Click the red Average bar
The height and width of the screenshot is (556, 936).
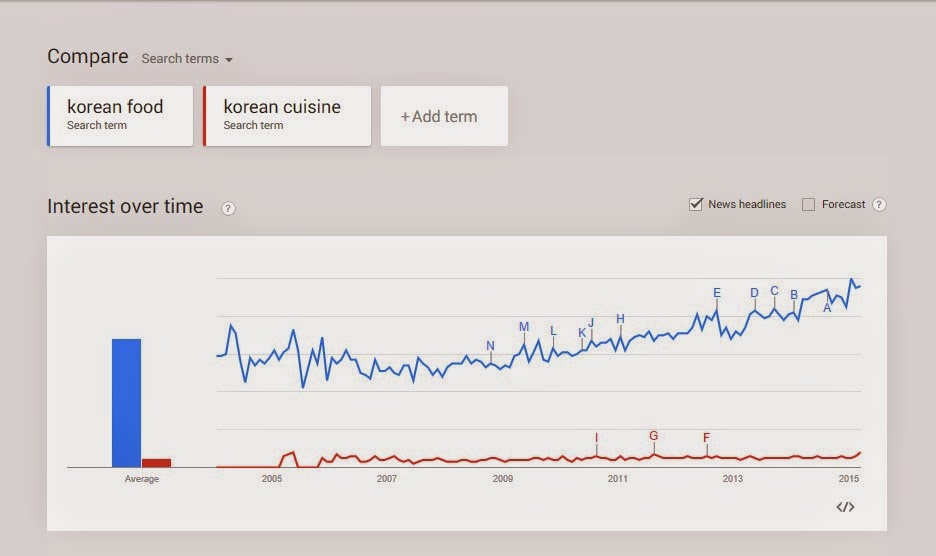[156, 462]
